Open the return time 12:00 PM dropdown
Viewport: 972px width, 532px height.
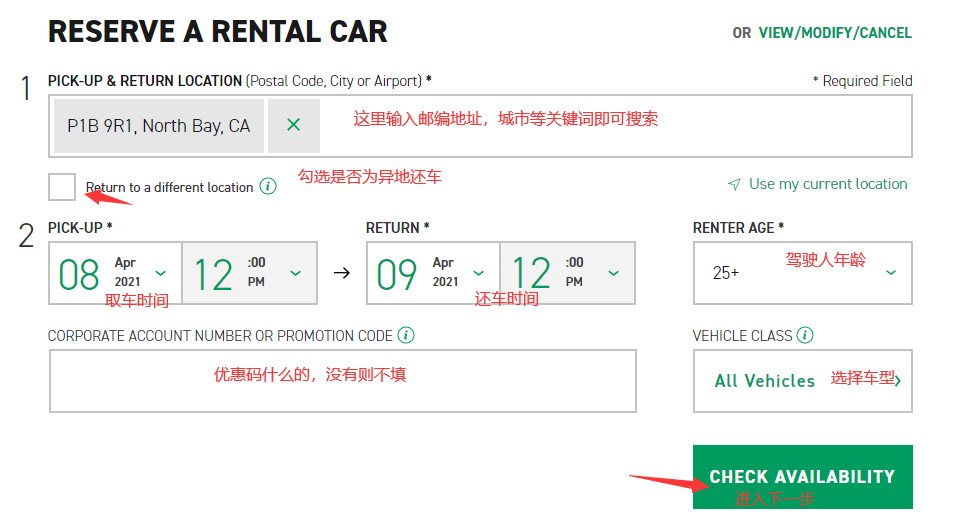pos(613,273)
